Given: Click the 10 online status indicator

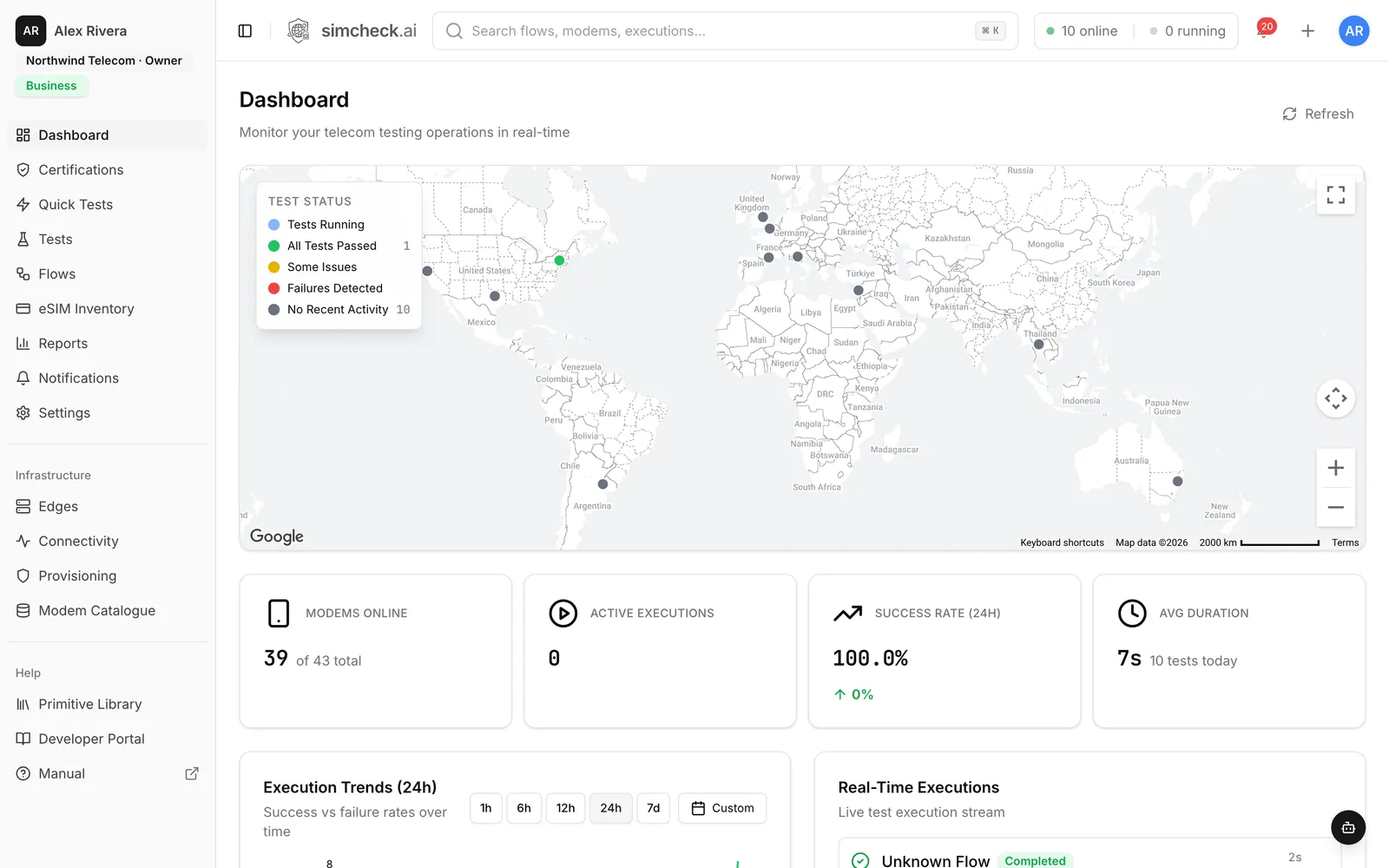Looking at the screenshot, I should [x=1082, y=31].
